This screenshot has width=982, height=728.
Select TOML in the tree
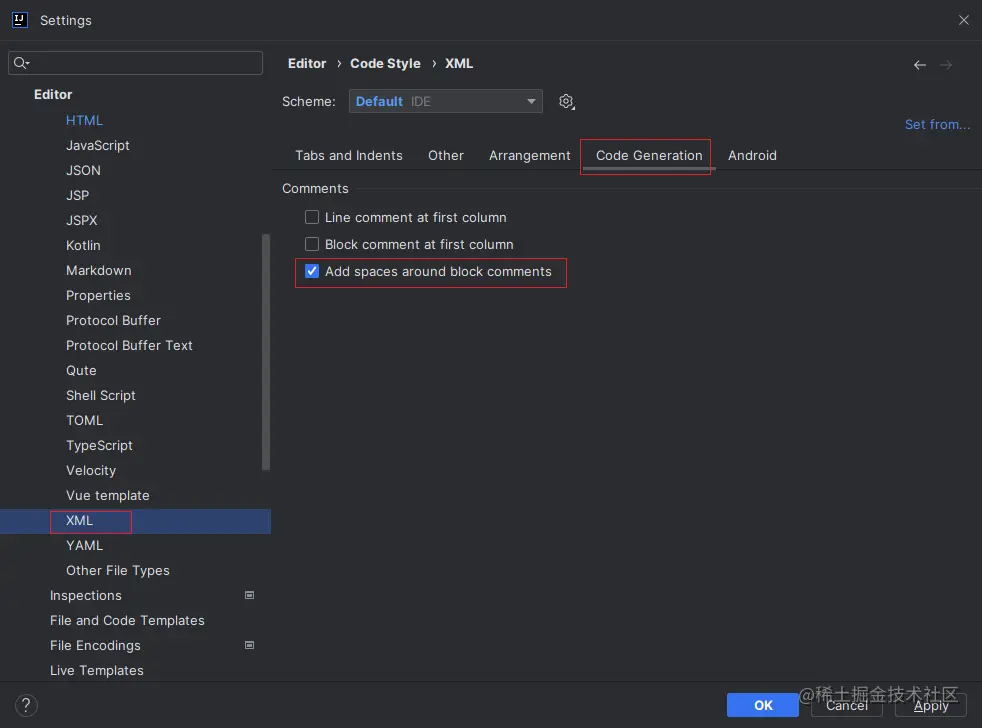(x=85, y=421)
